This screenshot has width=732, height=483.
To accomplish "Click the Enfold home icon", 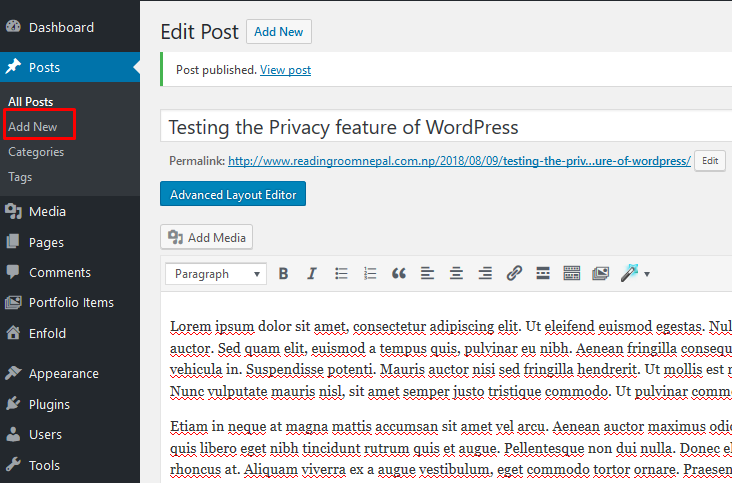I will point(13,333).
